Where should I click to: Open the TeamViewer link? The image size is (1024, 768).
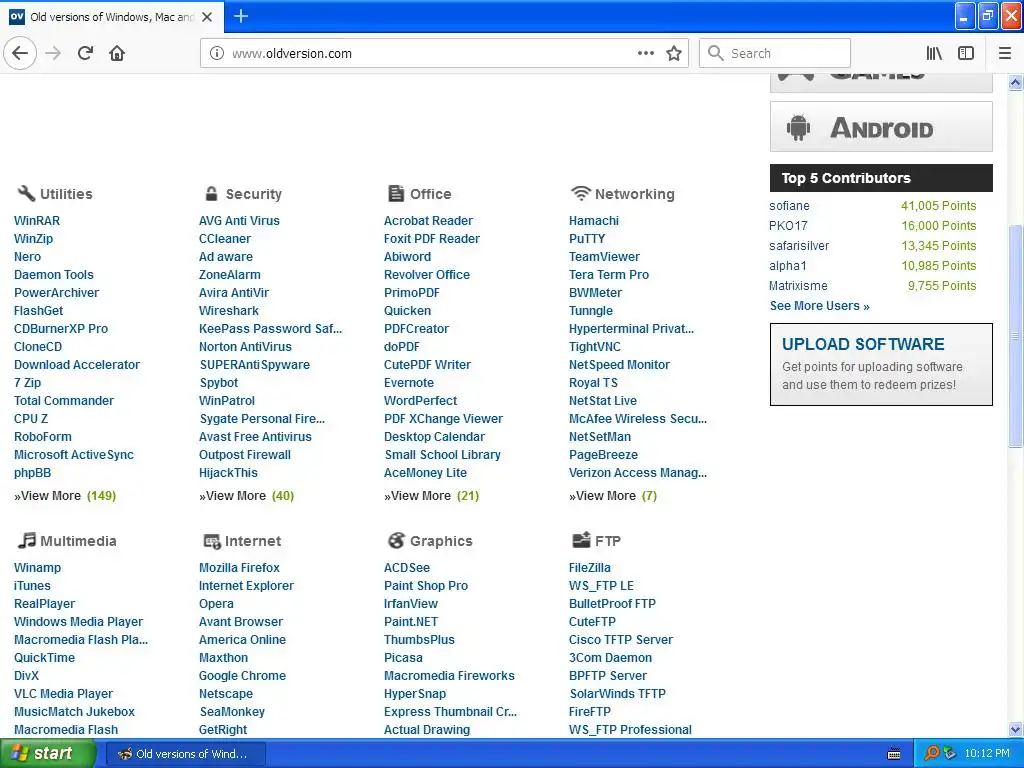604,257
